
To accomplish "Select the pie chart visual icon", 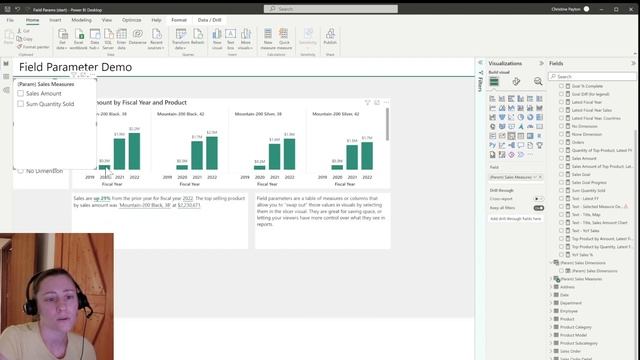I will point(521,117).
